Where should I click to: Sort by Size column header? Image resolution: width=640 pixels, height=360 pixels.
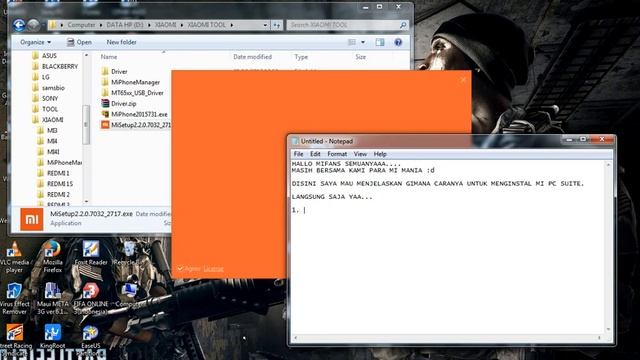pyautogui.click(x=360, y=57)
